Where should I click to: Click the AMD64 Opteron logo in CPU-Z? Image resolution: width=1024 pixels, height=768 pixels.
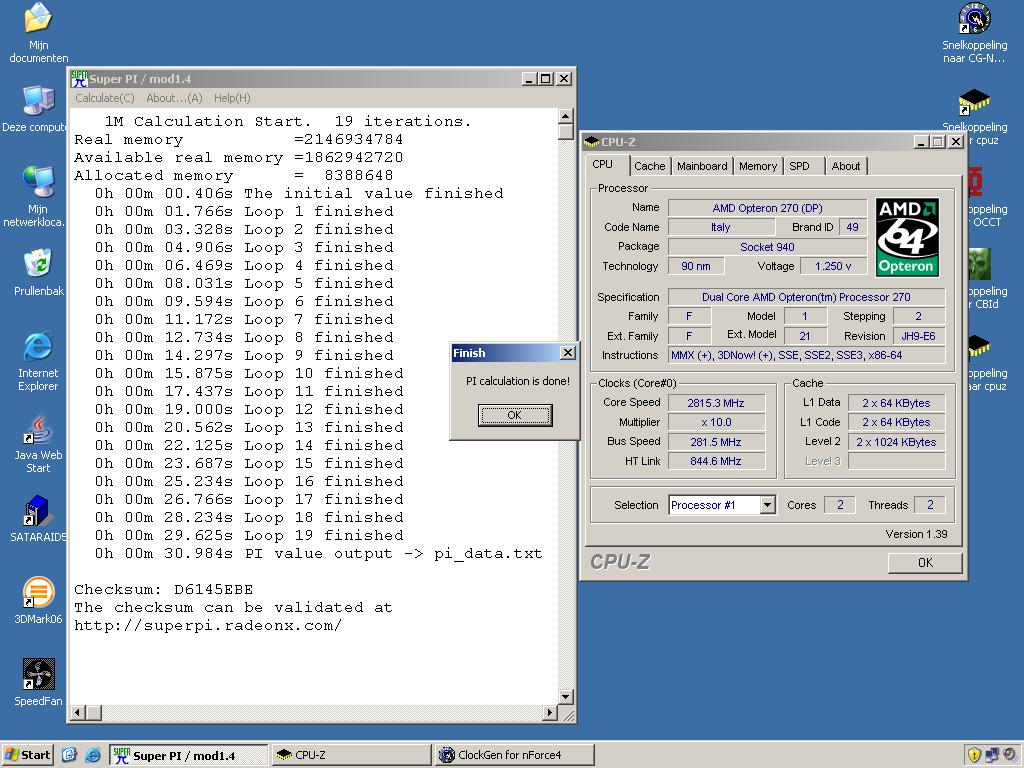click(907, 238)
